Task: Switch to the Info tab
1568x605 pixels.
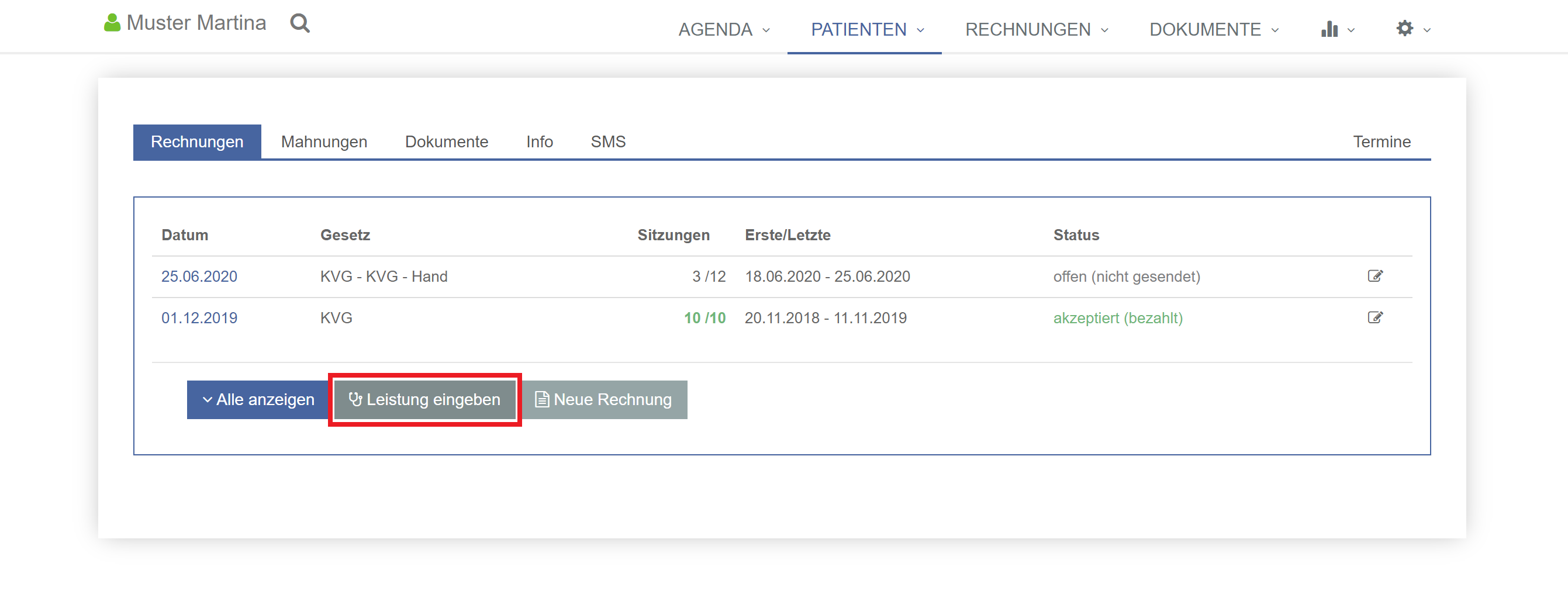Action: 539,142
